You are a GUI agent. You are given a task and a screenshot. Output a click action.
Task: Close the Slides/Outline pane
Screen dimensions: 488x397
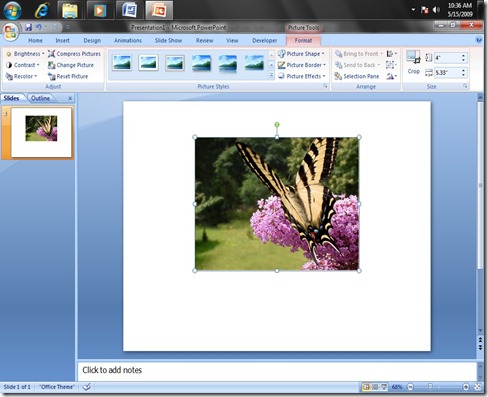tap(70, 98)
